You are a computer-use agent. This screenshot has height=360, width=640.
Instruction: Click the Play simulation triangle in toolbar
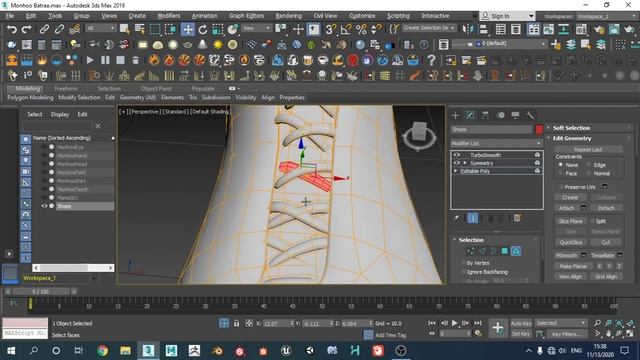pyautogui.click(x=90, y=60)
